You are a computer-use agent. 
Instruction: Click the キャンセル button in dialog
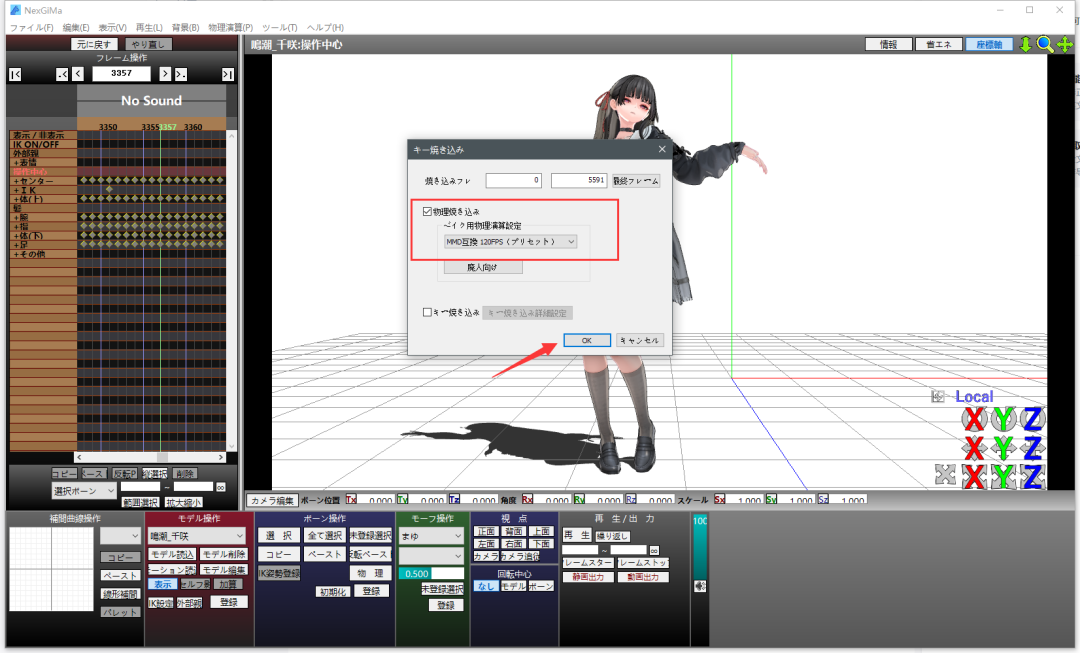[640, 340]
